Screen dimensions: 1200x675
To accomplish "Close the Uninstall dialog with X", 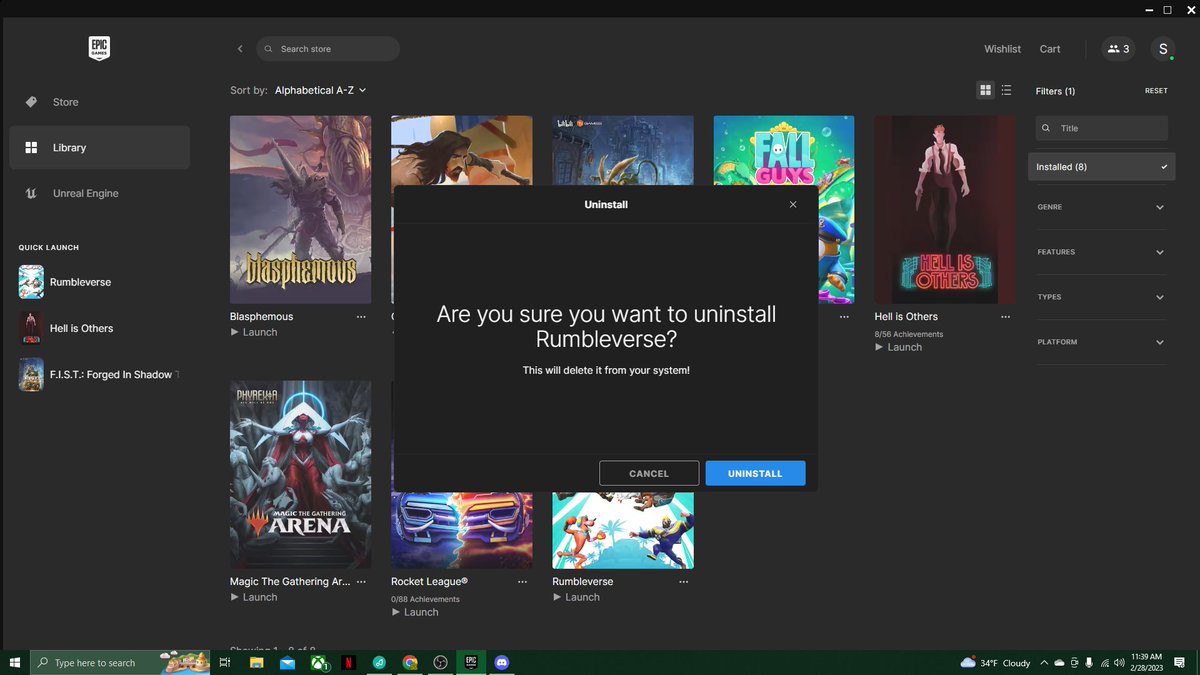I will [793, 204].
